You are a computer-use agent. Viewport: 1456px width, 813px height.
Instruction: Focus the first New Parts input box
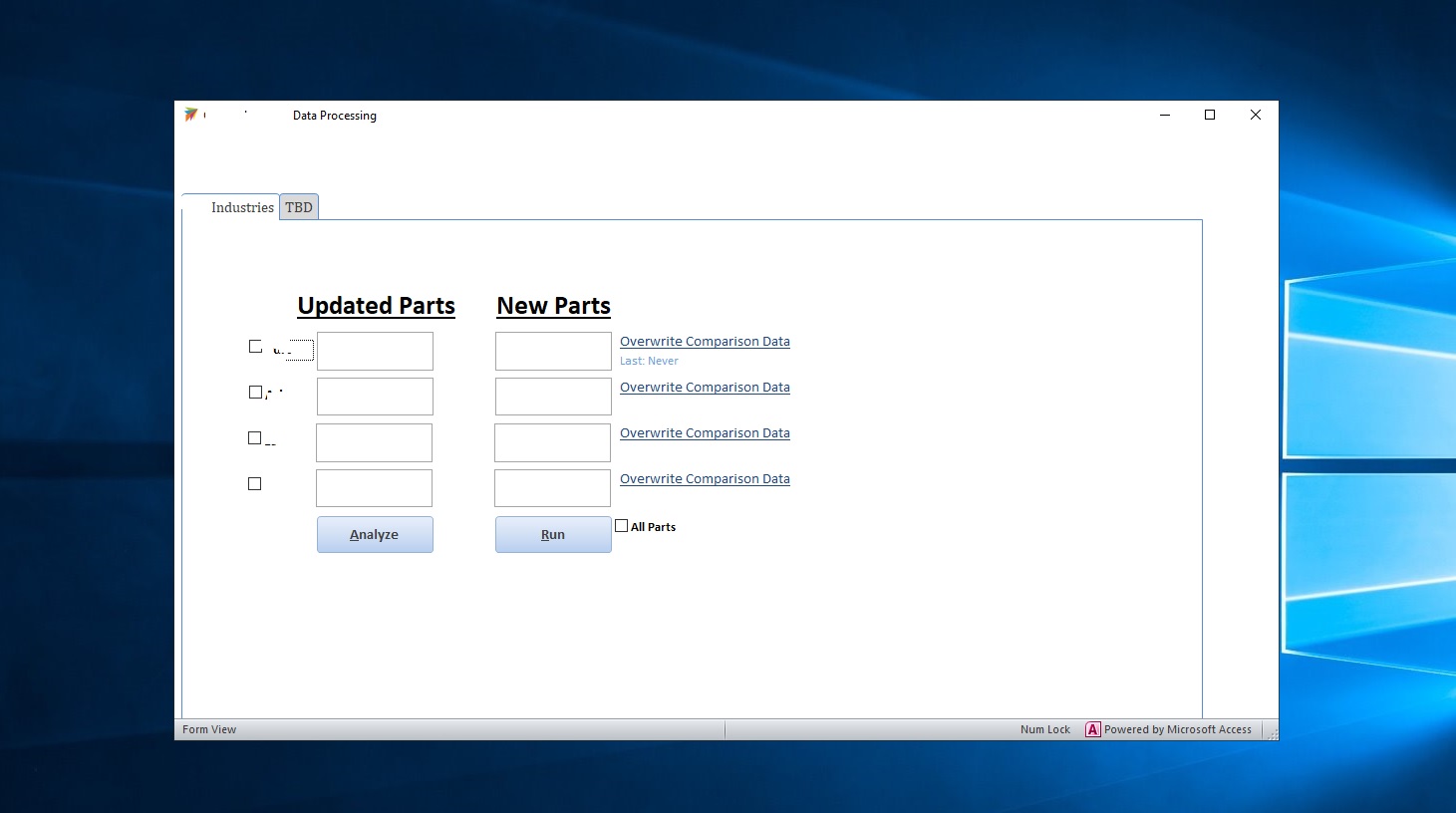553,351
